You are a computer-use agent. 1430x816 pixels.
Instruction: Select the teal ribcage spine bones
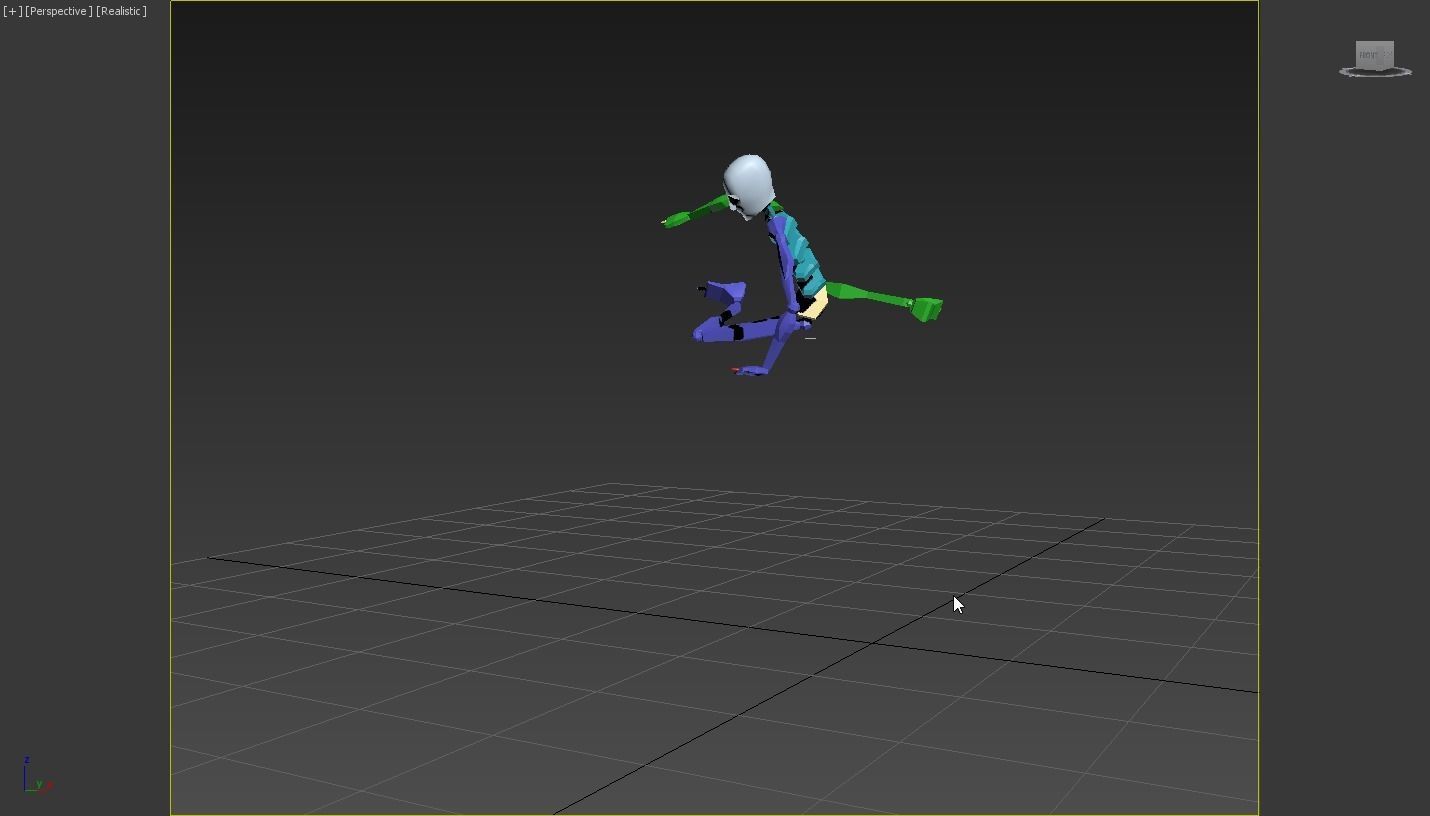805,255
